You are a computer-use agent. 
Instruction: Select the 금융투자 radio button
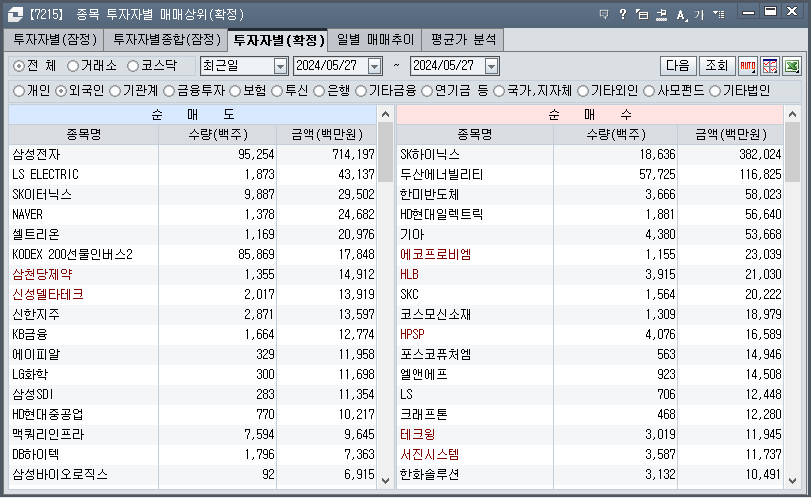click(x=169, y=91)
